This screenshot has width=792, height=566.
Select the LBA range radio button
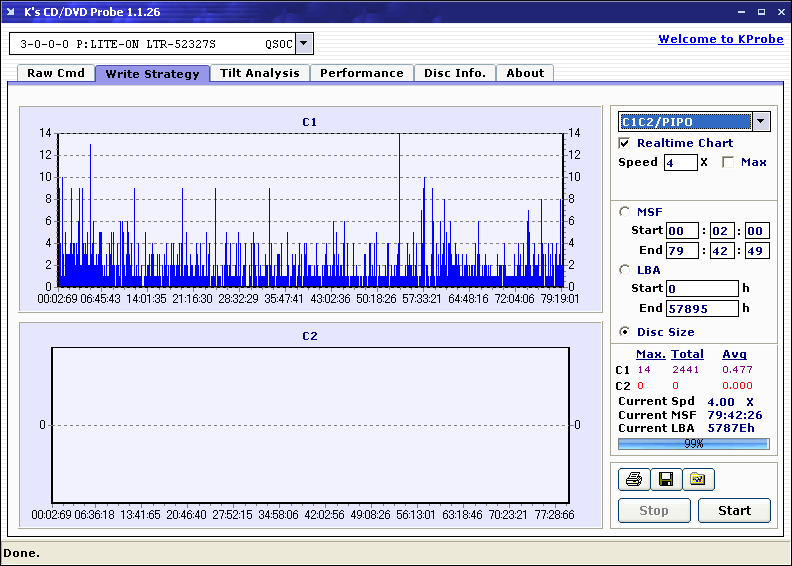(625, 269)
